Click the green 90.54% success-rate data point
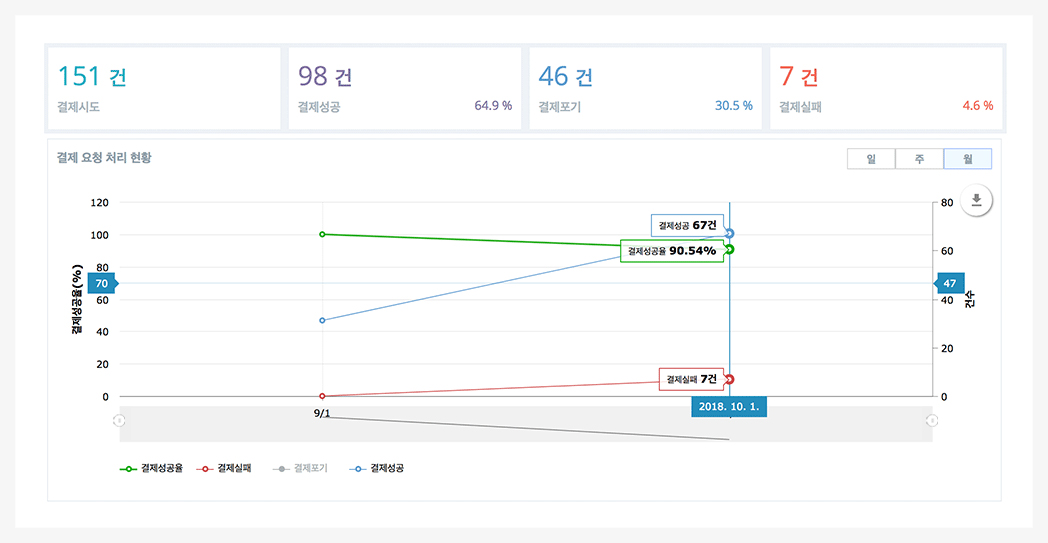Screen dimensions: 1048x543 coord(730,249)
